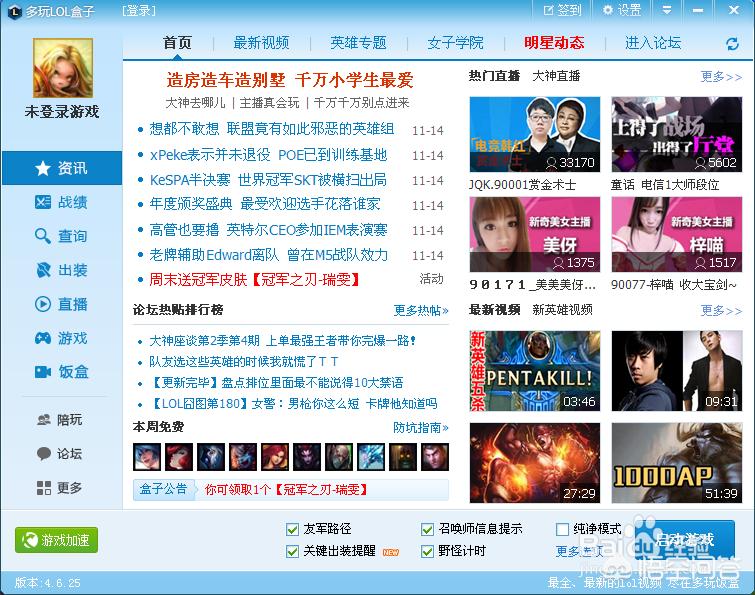
Task: Open the 防坑指南 link
Action: pos(421,427)
